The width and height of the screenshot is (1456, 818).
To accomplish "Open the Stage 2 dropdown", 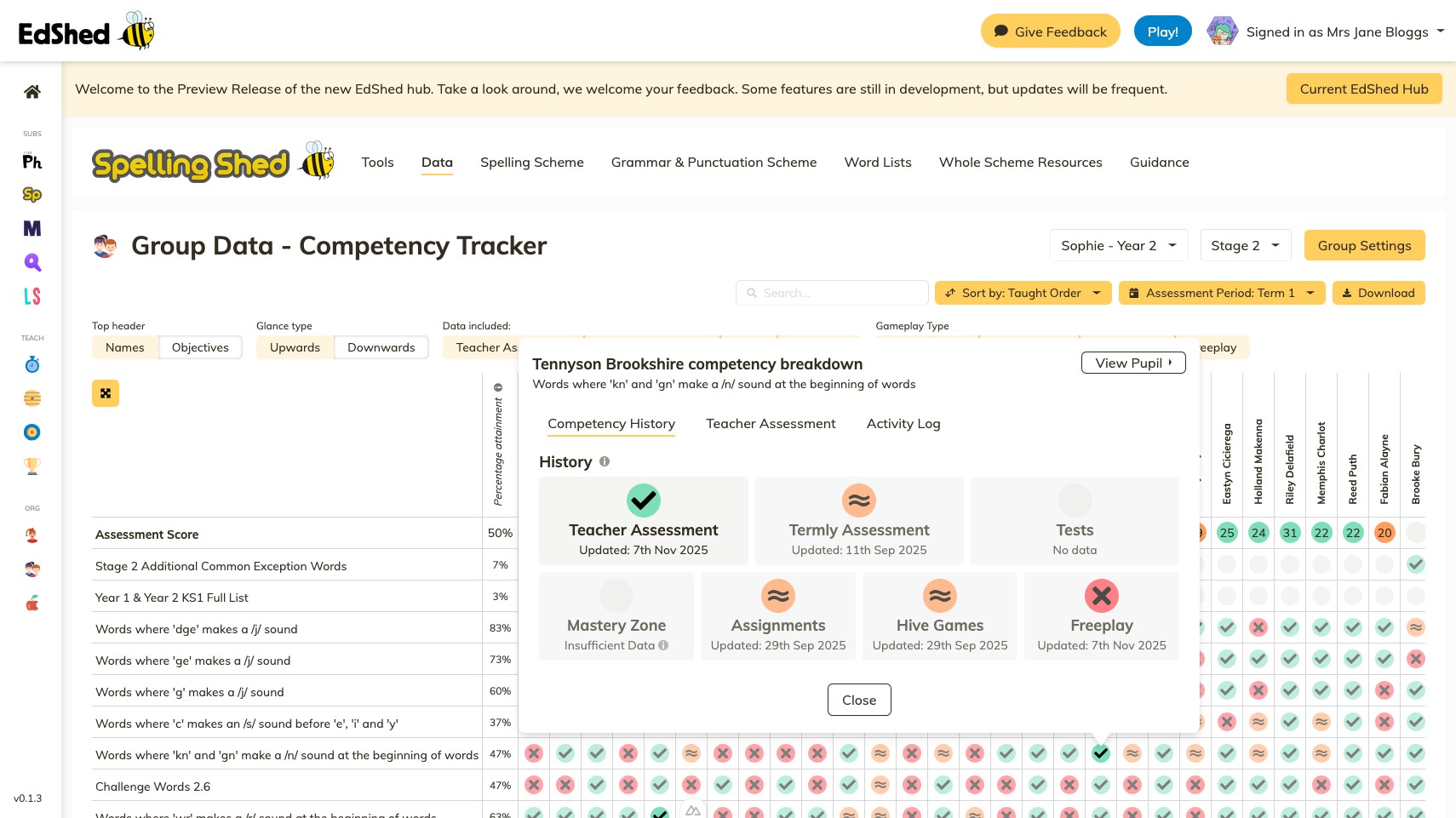I will click(1246, 245).
